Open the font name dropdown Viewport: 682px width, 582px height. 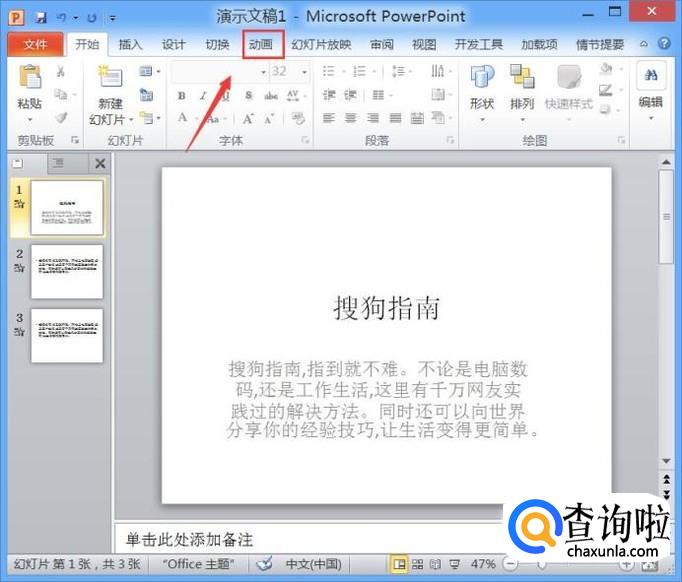263,72
